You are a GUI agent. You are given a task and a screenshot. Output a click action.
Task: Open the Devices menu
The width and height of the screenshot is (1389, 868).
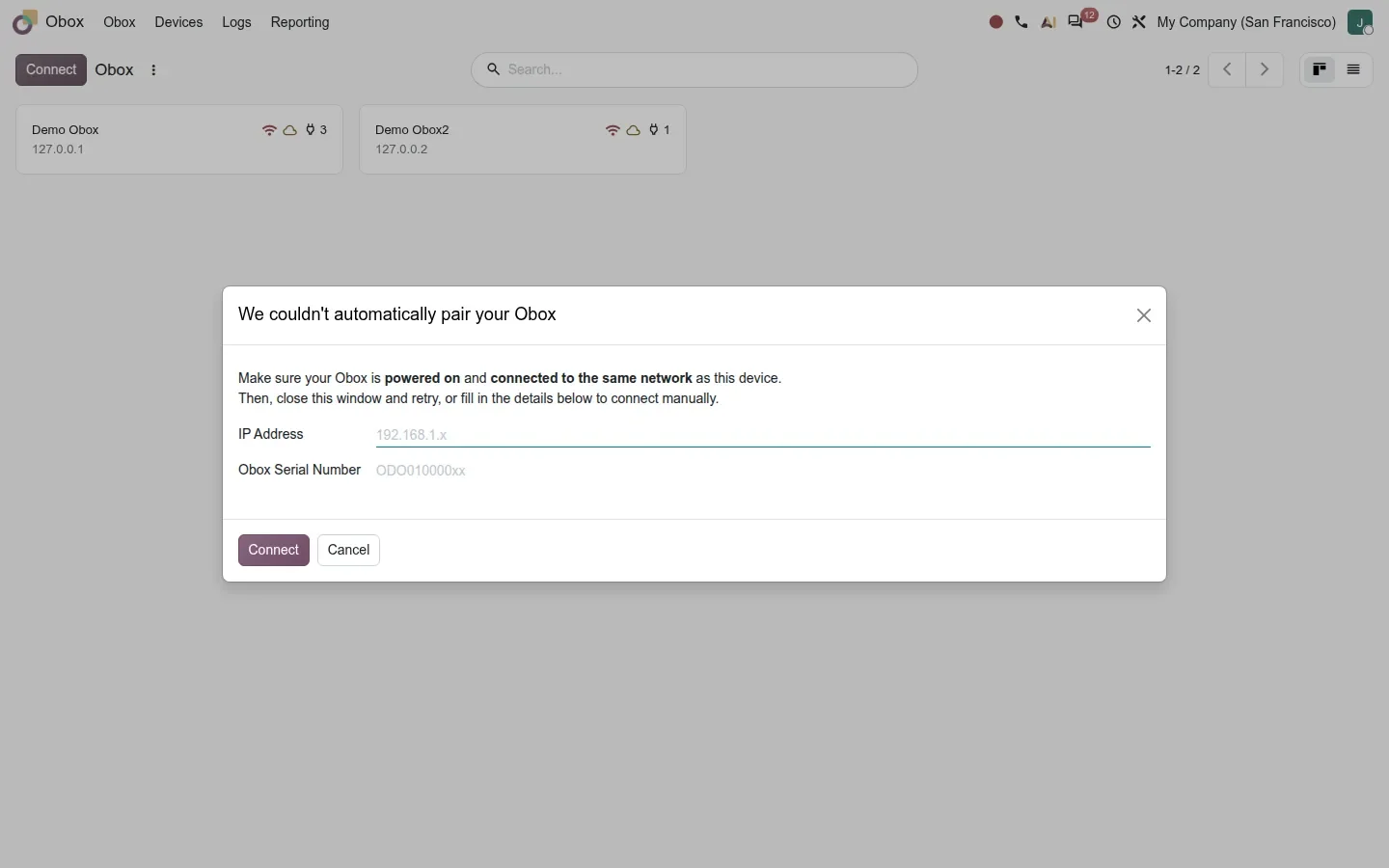point(178,22)
